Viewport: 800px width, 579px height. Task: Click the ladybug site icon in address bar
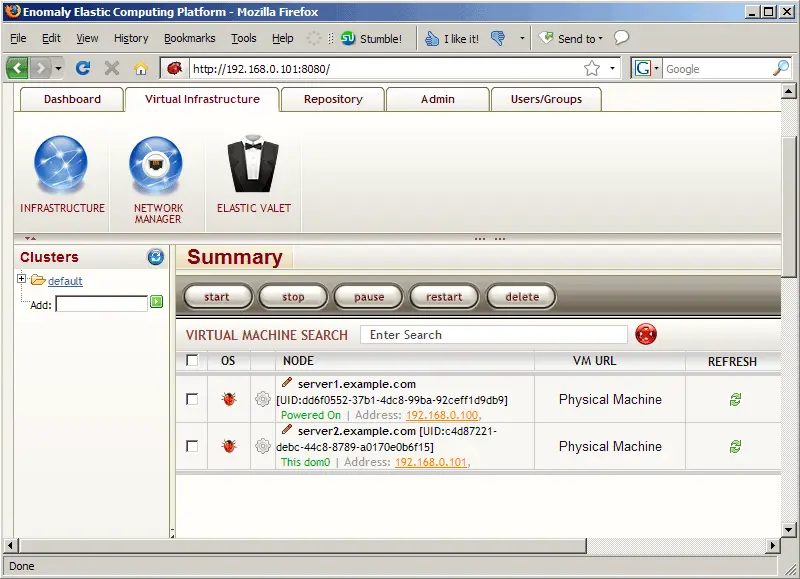[174, 68]
